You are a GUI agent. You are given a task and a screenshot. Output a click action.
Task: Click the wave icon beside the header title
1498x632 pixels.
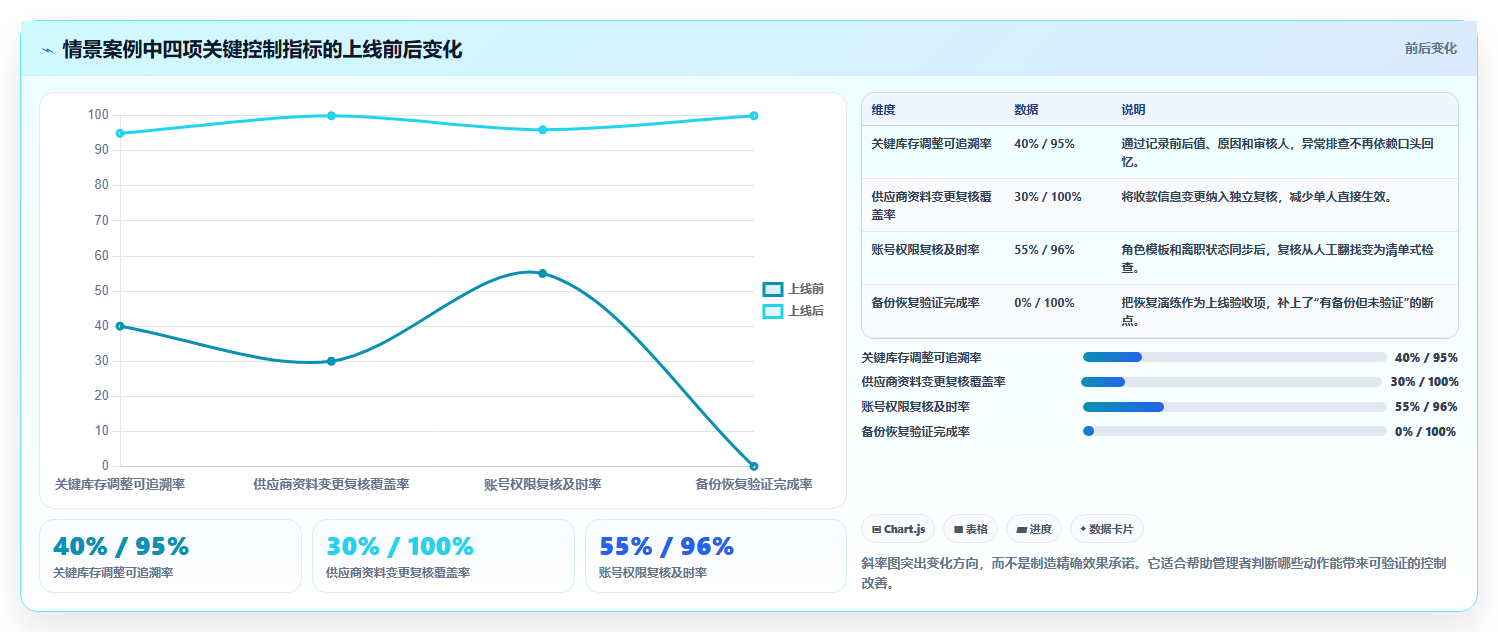point(47,50)
